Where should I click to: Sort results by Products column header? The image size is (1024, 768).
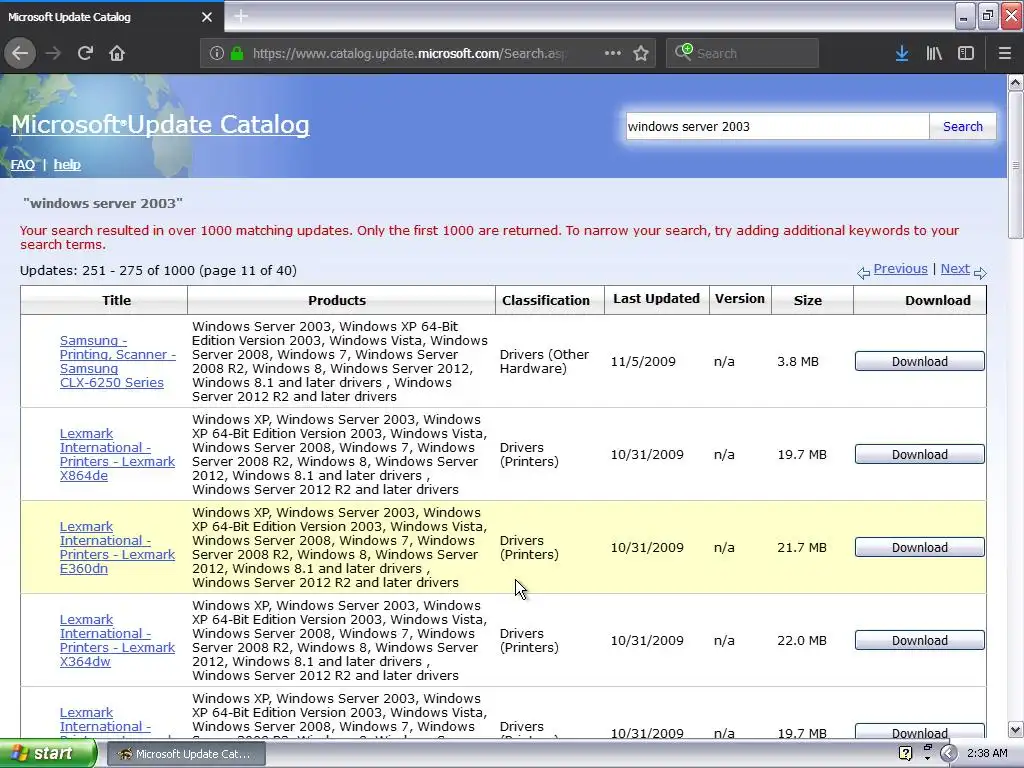coord(337,300)
